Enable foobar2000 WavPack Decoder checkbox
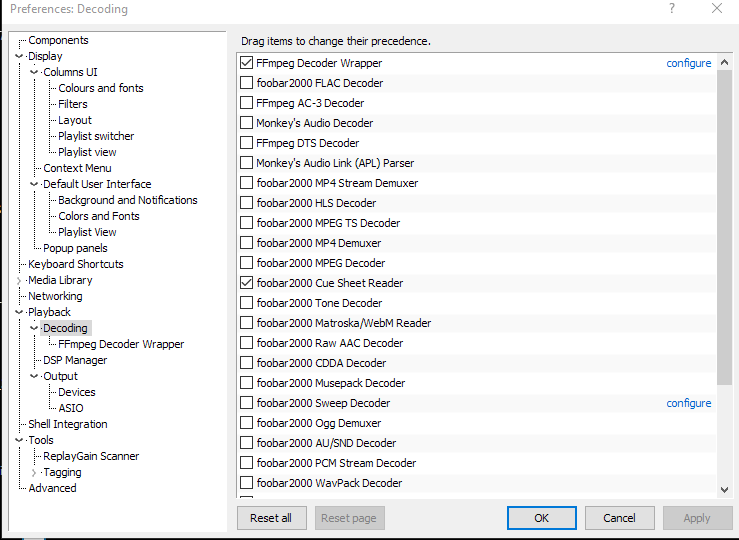The image size is (739, 540). point(246,483)
